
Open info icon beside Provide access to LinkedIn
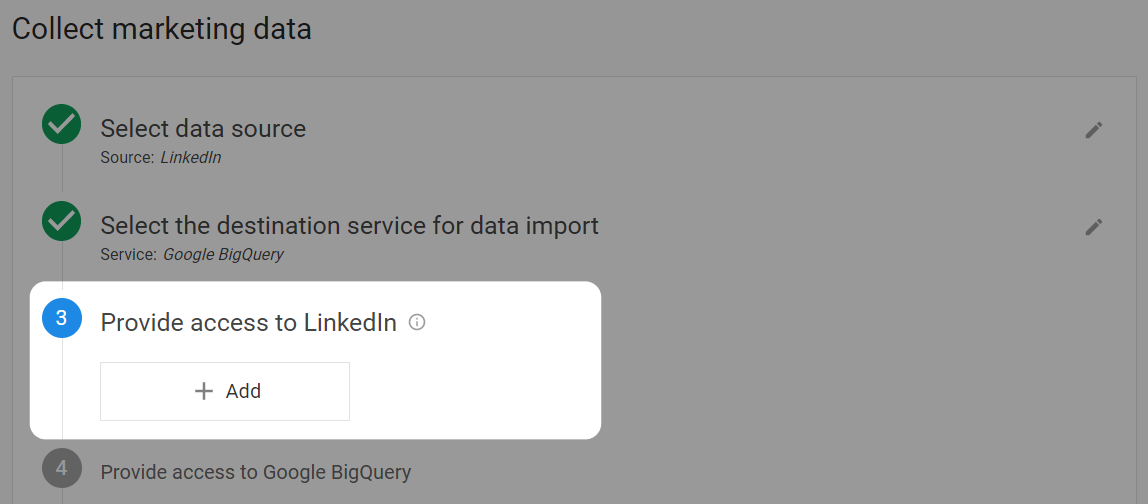[417, 322]
